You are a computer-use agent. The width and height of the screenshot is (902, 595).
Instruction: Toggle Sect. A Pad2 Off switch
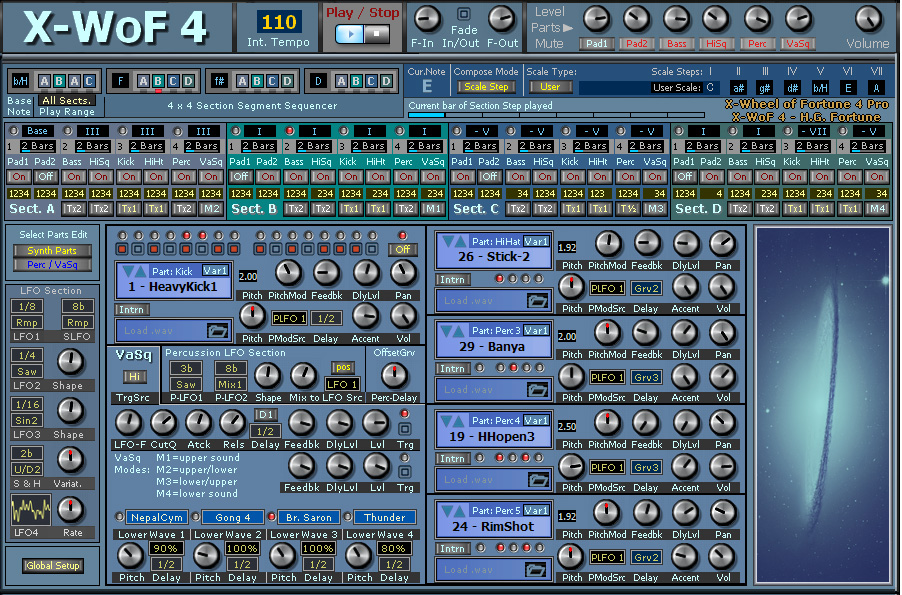(x=45, y=177)
